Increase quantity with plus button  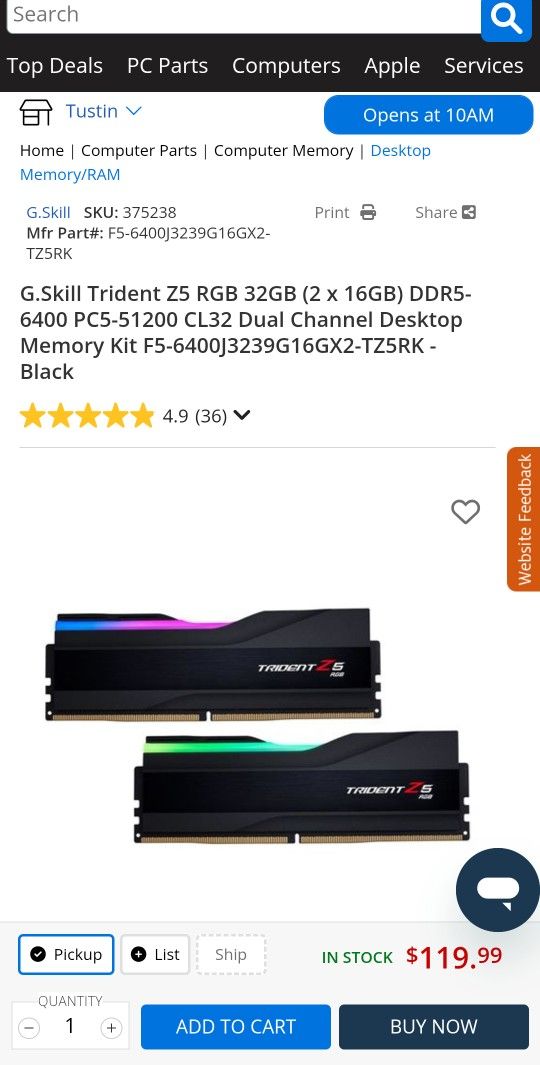click(x=111, y=1028)
